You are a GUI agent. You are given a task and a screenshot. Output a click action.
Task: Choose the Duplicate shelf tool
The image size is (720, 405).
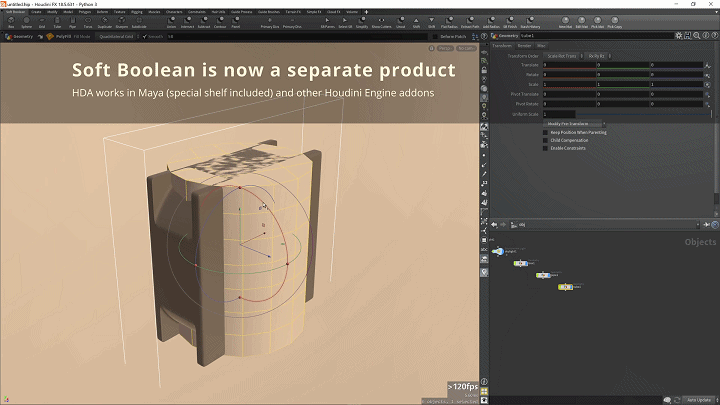105,22
